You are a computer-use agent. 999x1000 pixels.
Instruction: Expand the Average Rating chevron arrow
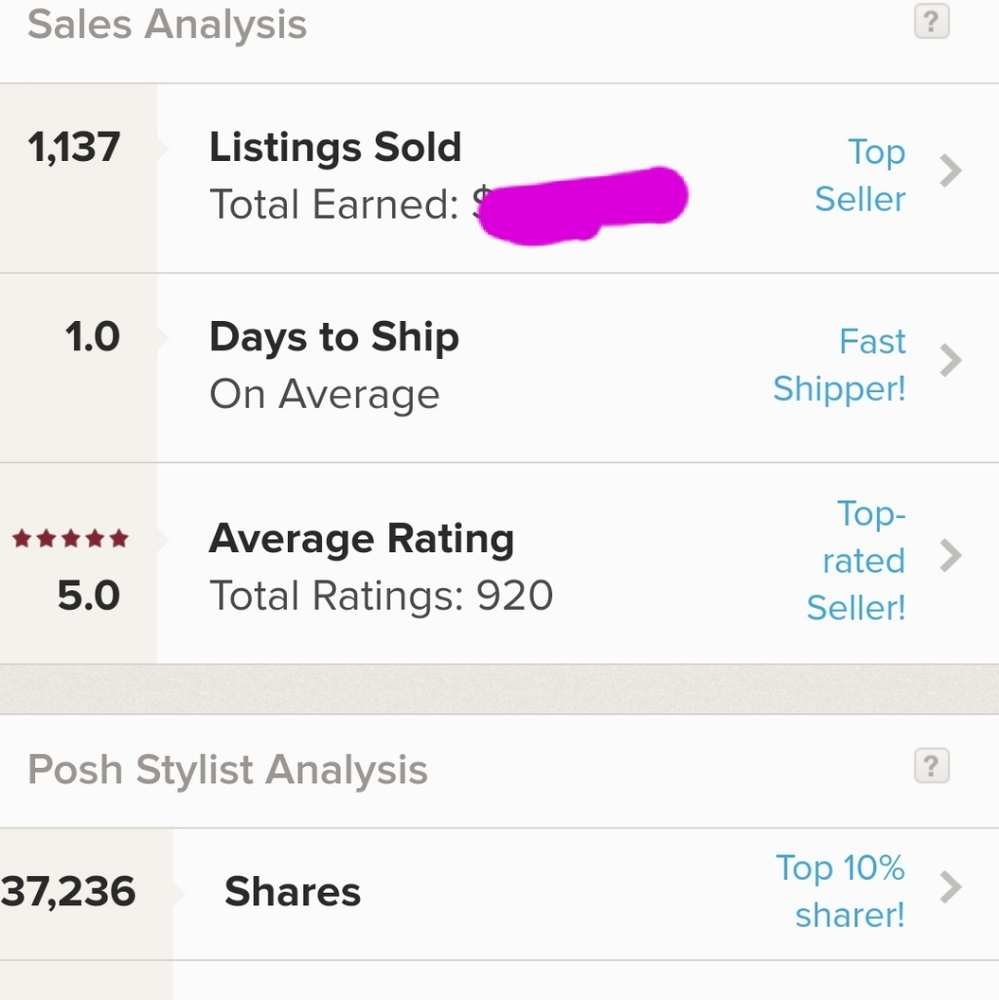(951, 556)
